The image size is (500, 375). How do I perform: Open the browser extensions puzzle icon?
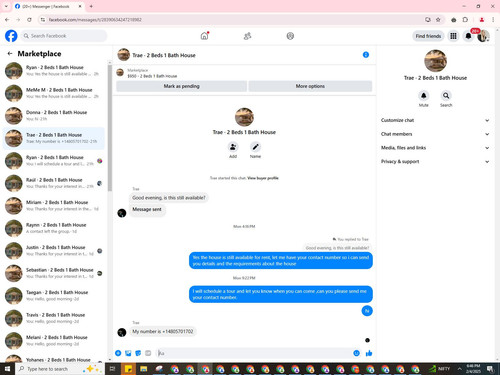465,20
